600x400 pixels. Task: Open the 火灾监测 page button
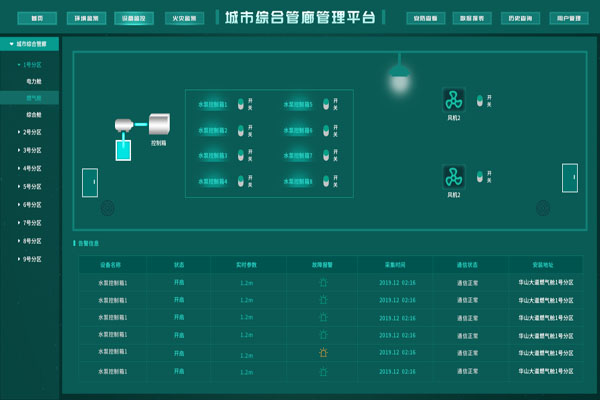coord(183,18)
